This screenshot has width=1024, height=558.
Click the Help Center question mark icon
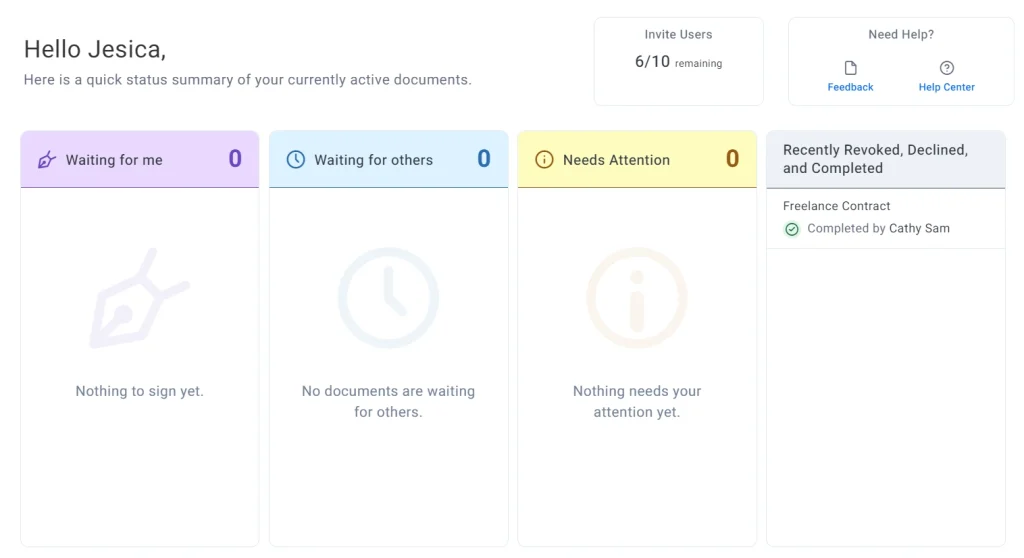946,68
